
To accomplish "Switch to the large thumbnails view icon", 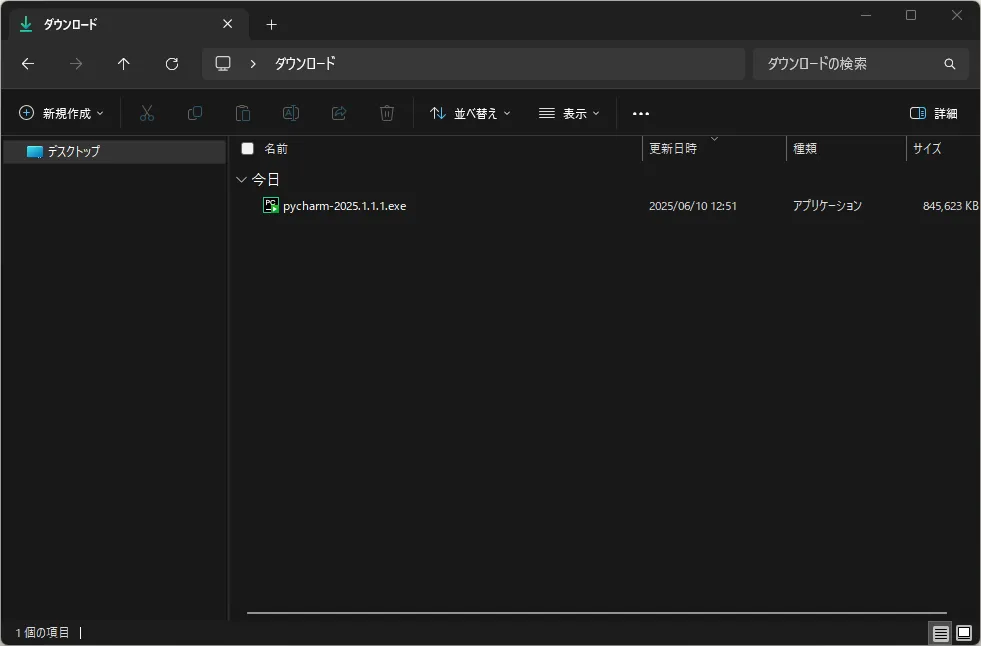I will click(964, 633).
